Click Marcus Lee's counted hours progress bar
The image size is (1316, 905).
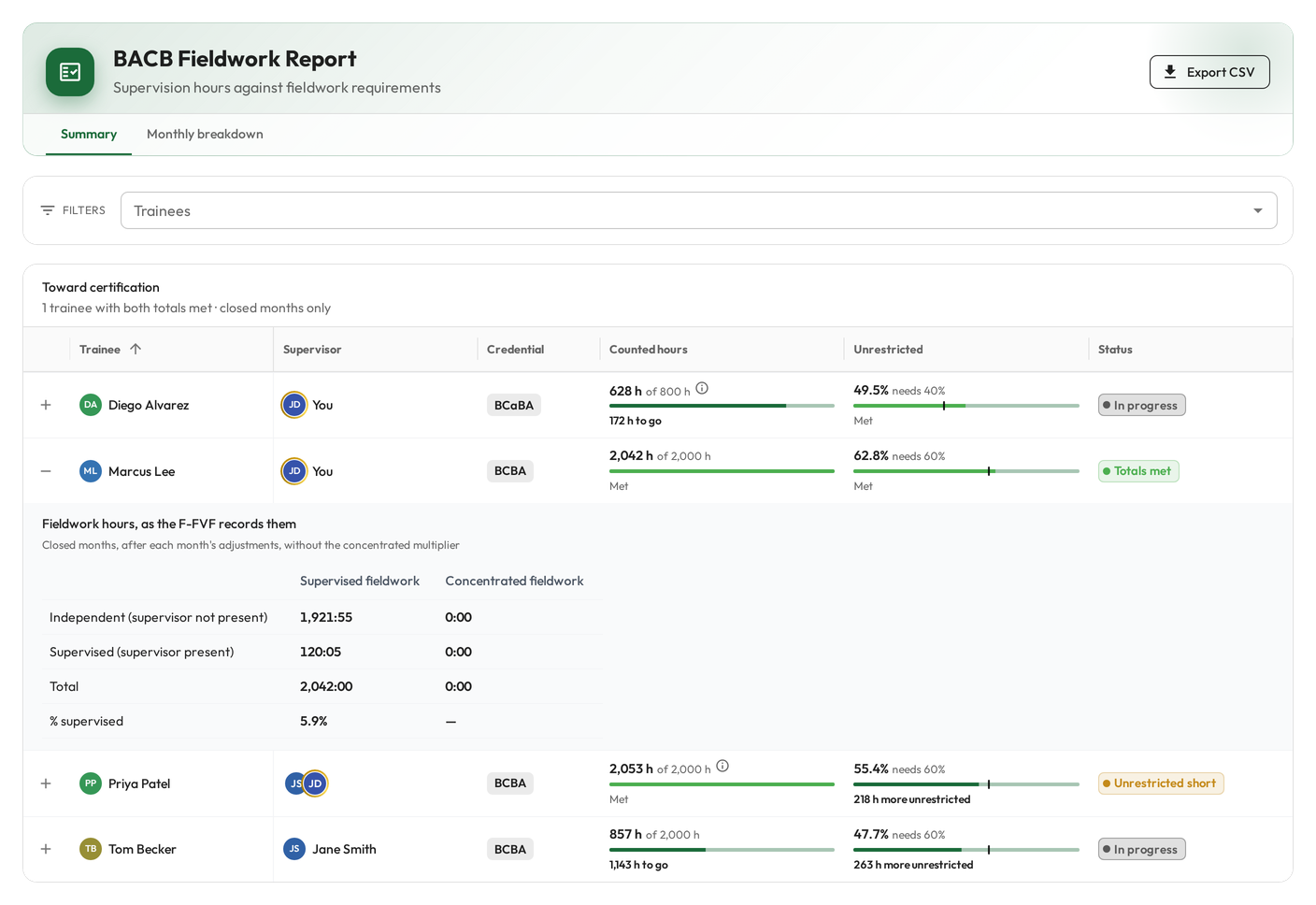[722, 471]
